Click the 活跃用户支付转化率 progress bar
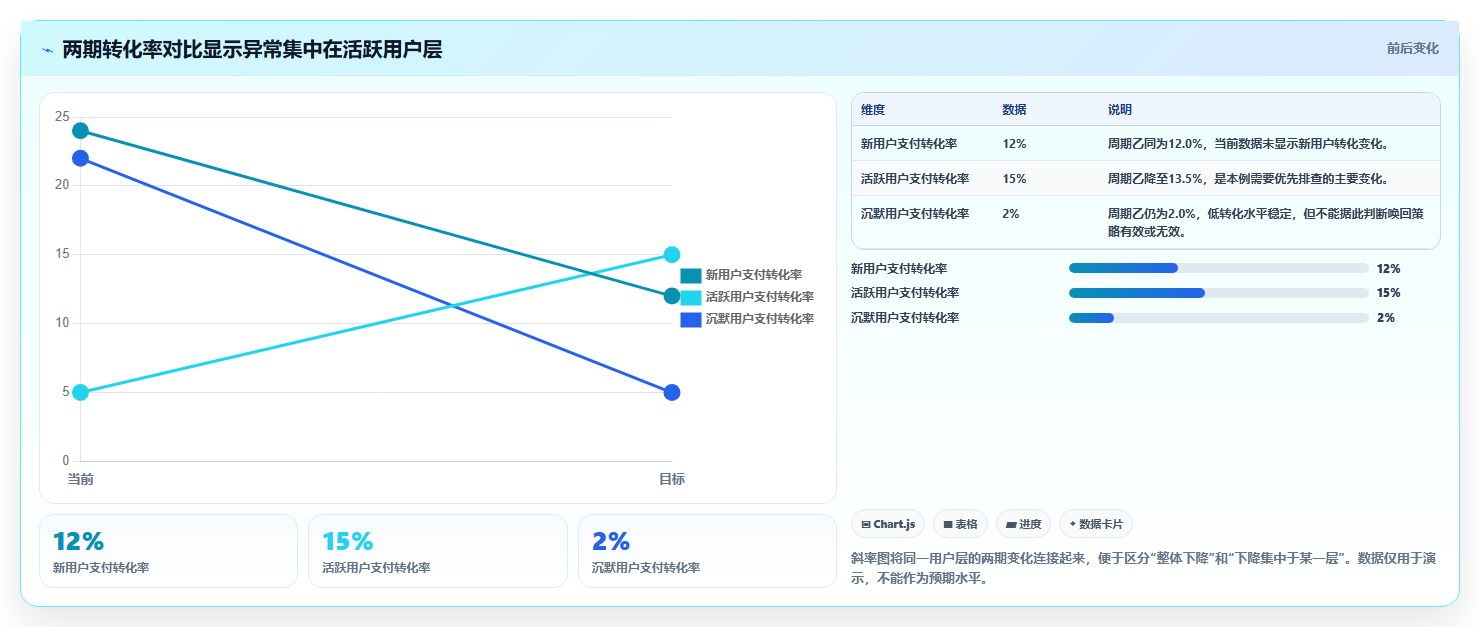The height and width of the screenshot is (627, 1480). 1218,293
